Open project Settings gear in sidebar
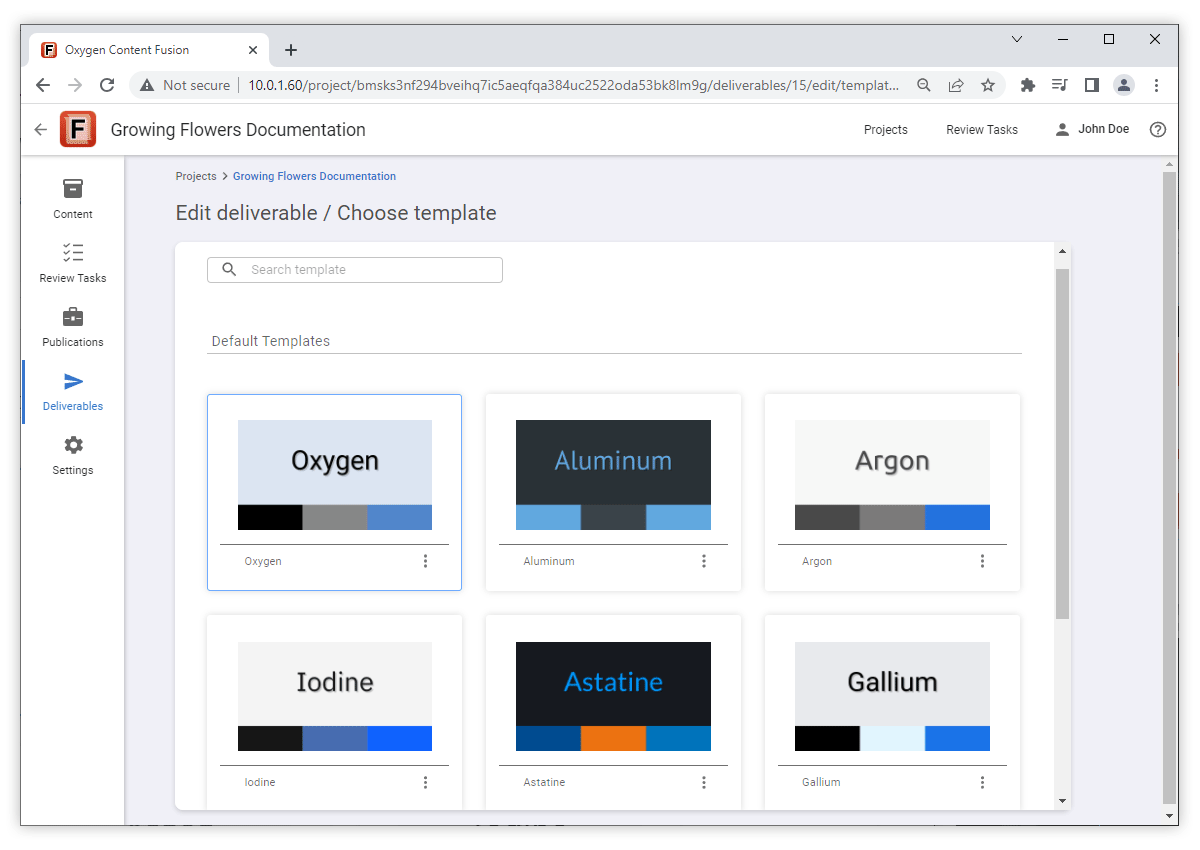The width and height of the screenshot is (1200, 850). [73, 455]
